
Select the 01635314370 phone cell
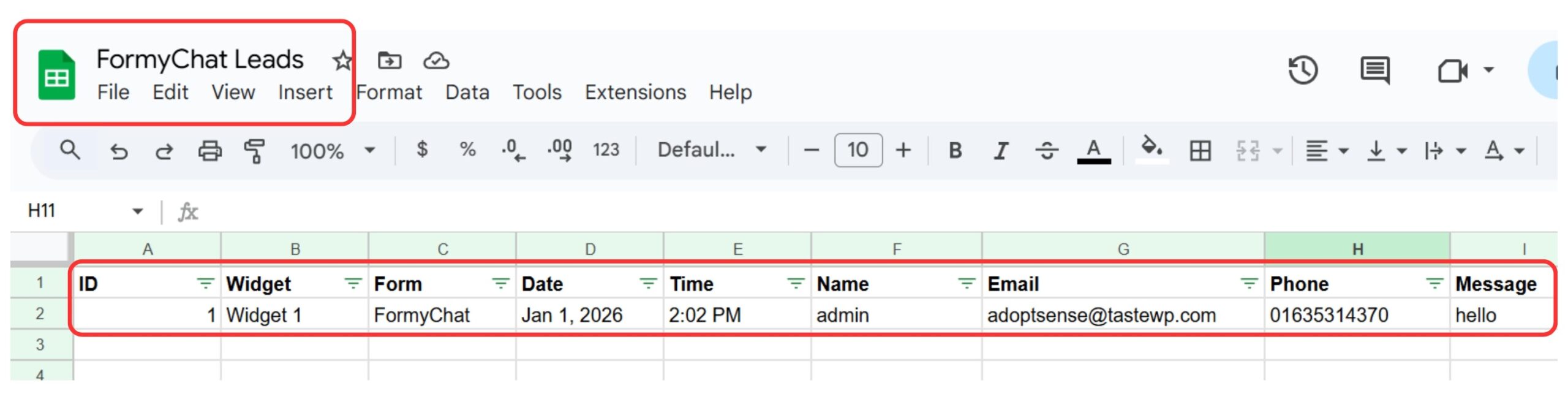tap(1357, 314)
